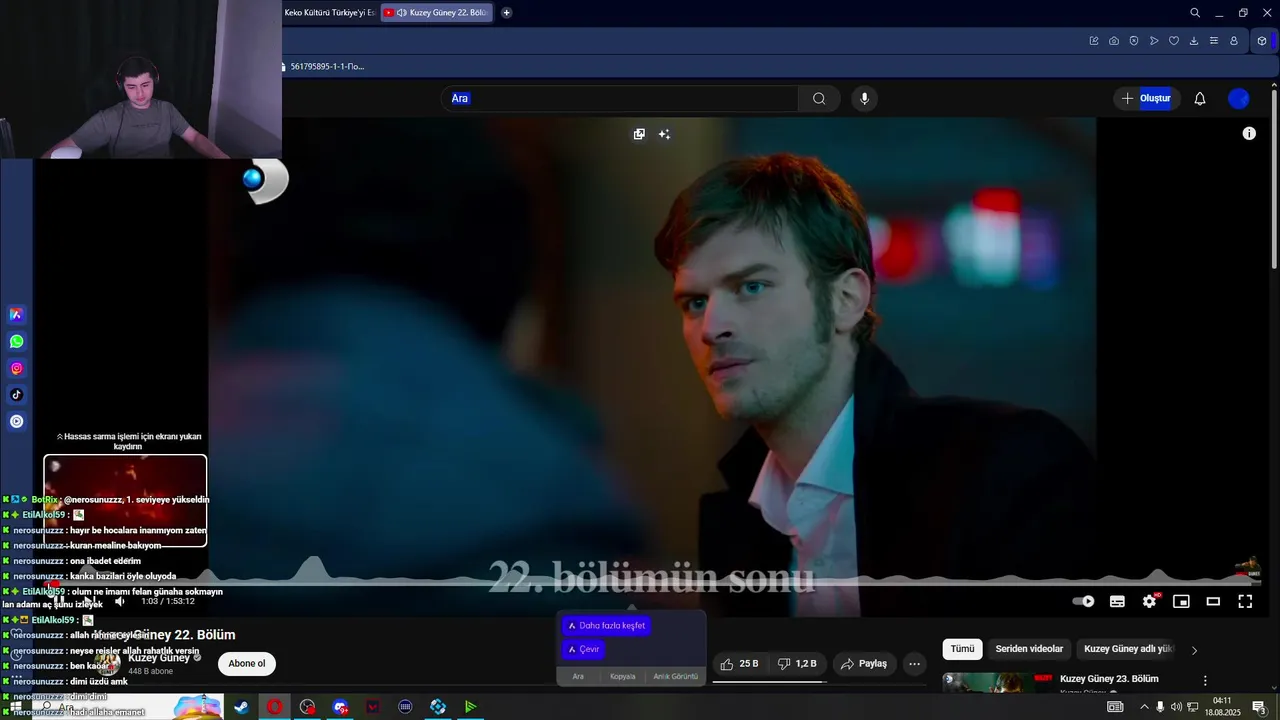This screenshot has width=1280, height=720.
Task: Select the Seriden videolar chip
Action: click(x=1029, y=649)
